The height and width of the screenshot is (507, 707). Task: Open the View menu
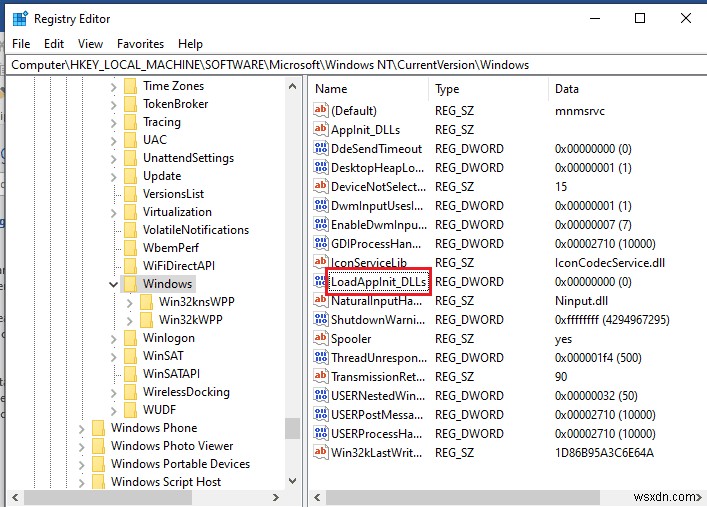pos(90,44)
